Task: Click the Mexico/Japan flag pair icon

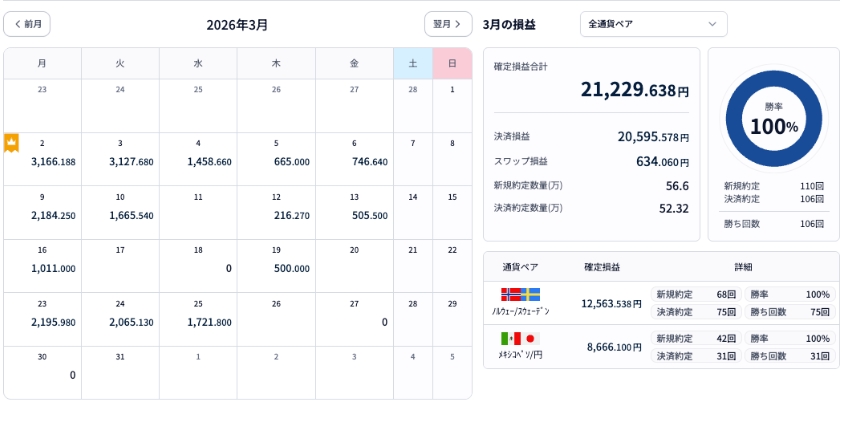Action: (x=521, y=339)
